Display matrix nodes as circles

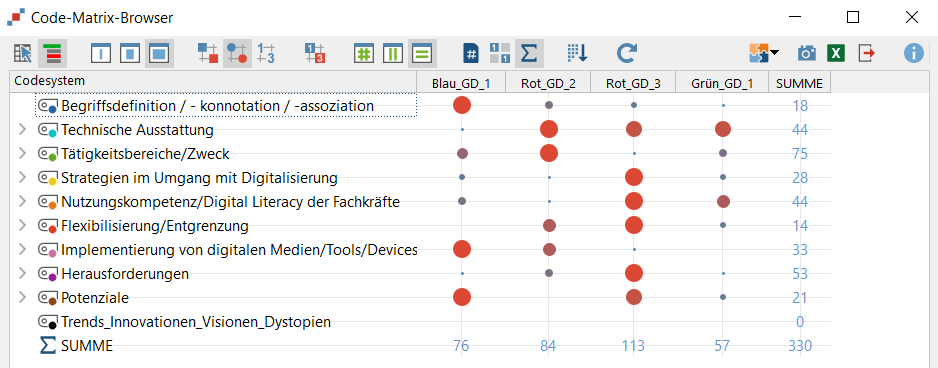click(237, 54)
